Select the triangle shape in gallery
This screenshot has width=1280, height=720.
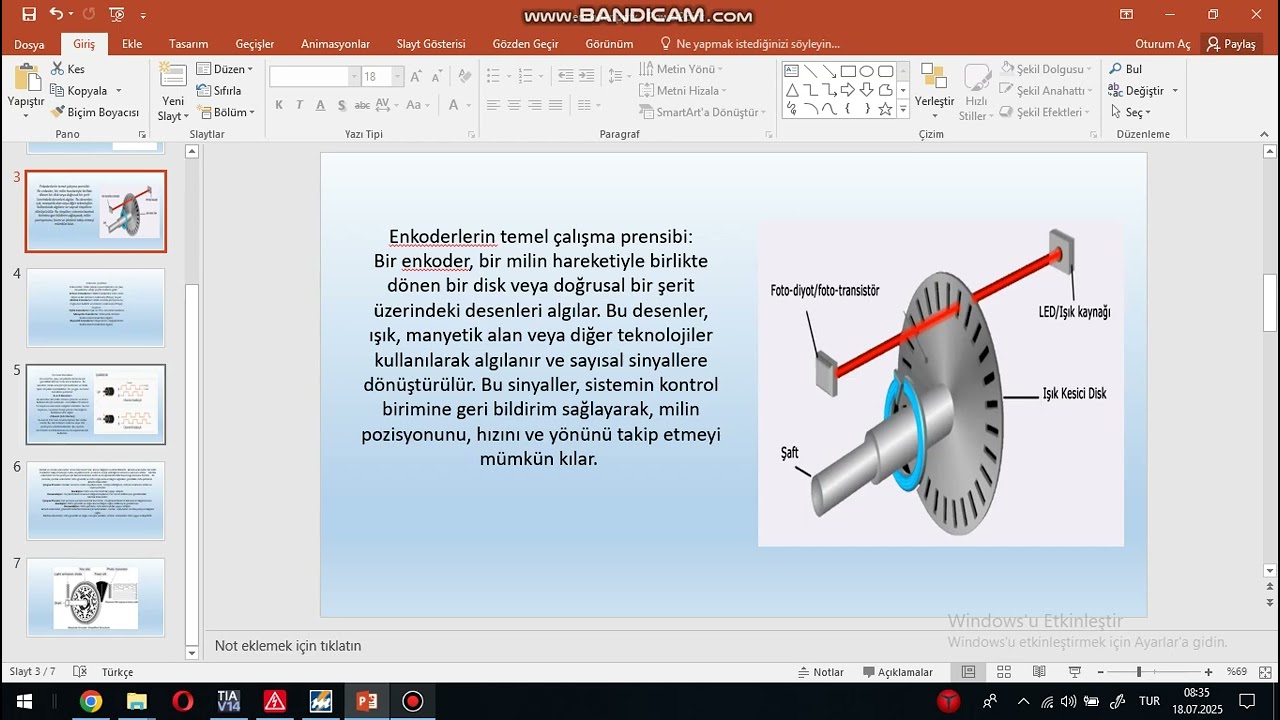(791, 90)
